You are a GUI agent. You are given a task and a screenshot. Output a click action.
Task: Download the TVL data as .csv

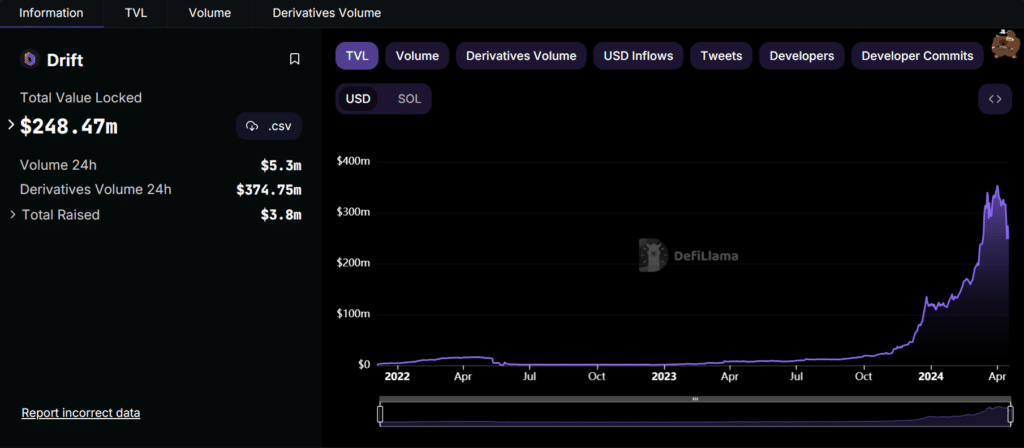click(x=268, y=126)
